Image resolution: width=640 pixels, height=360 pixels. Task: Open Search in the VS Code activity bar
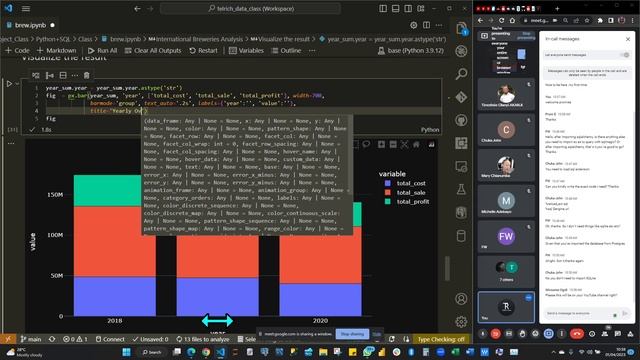[x=461, y=74]
